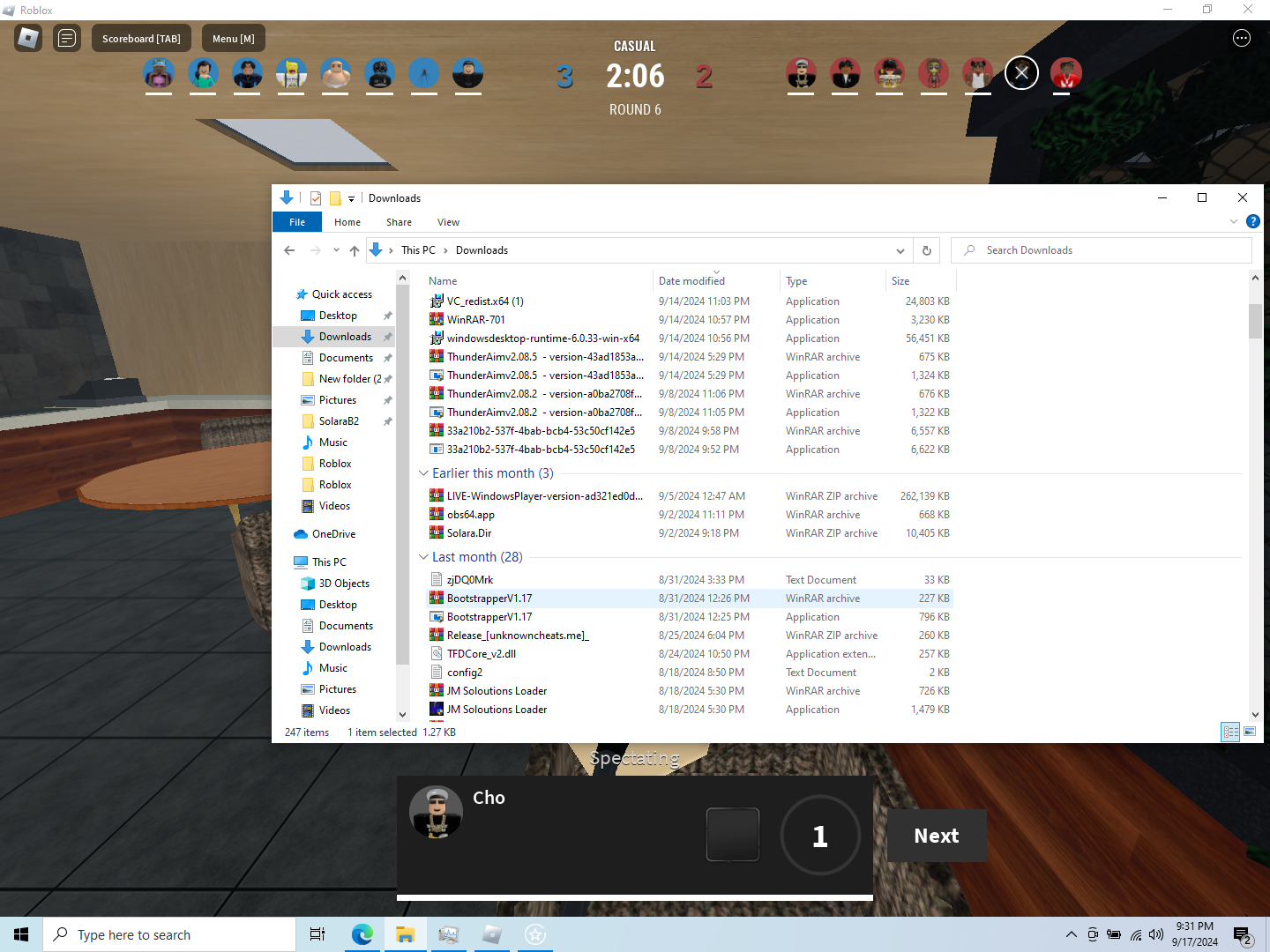The image size is (1270, 952).
Task: Select the bookmark help question icon in Explorer
Action: coord(1252,221)
